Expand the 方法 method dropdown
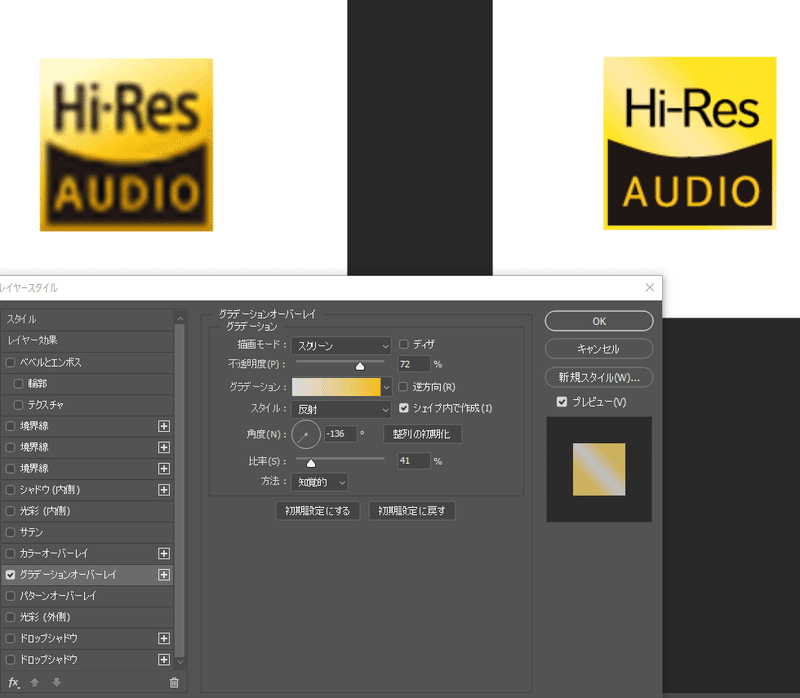This screenshot has height=698, width=800. tap(319, 482)
